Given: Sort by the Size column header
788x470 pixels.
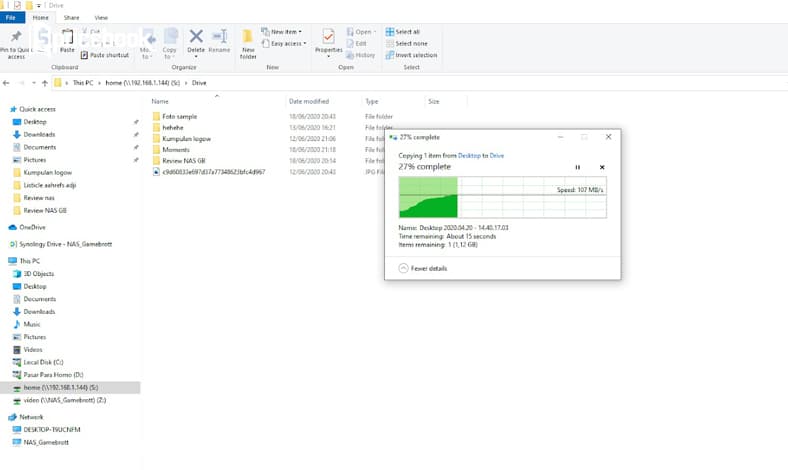Looking at the screenshot, I should (x=434, y=102).
